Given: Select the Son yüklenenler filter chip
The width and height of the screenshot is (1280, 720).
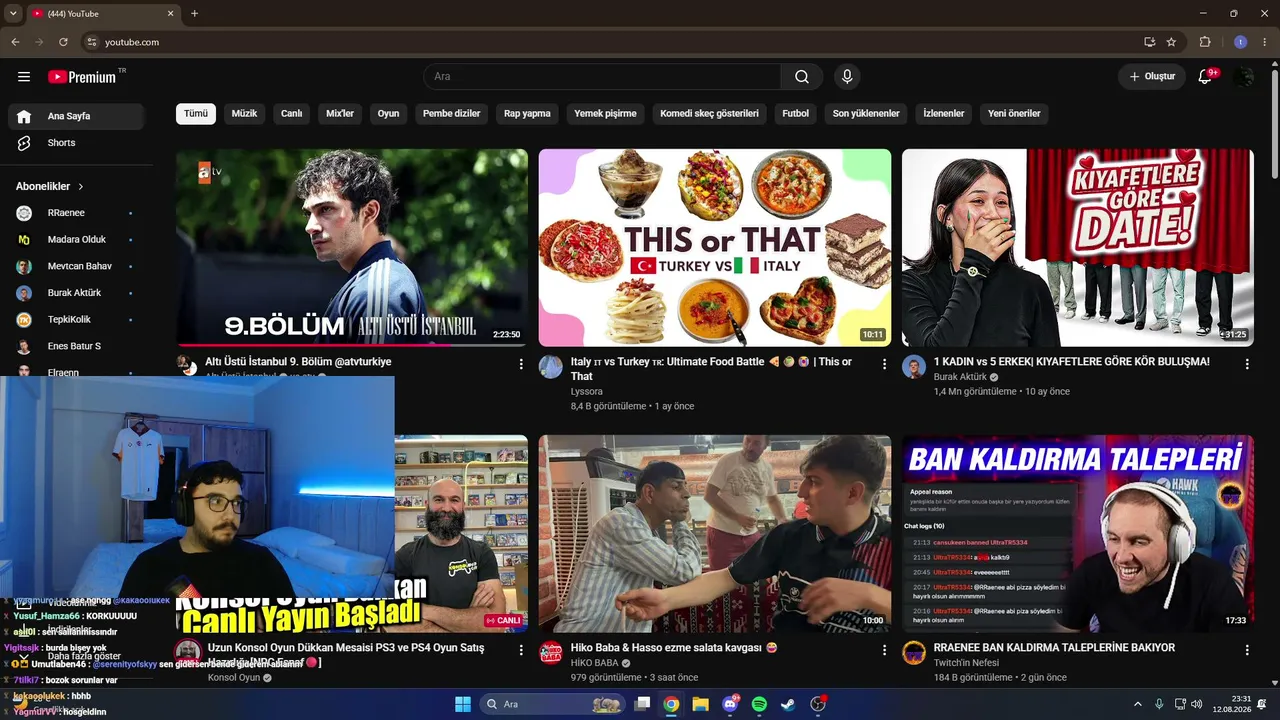Looking at the screenshot, I should pos(866,113).
